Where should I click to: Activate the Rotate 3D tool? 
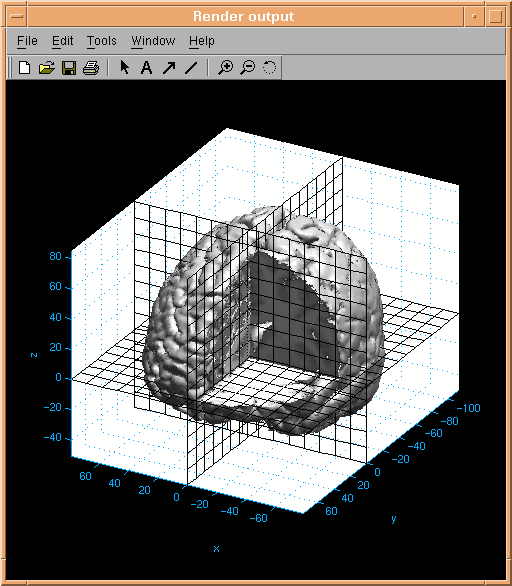[x=269, y=68]
